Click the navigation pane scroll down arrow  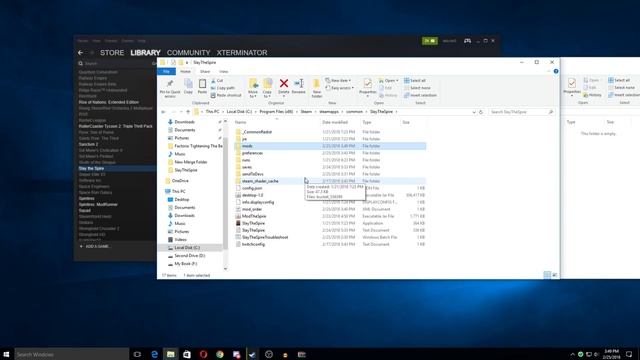click(x=225, y=269)
